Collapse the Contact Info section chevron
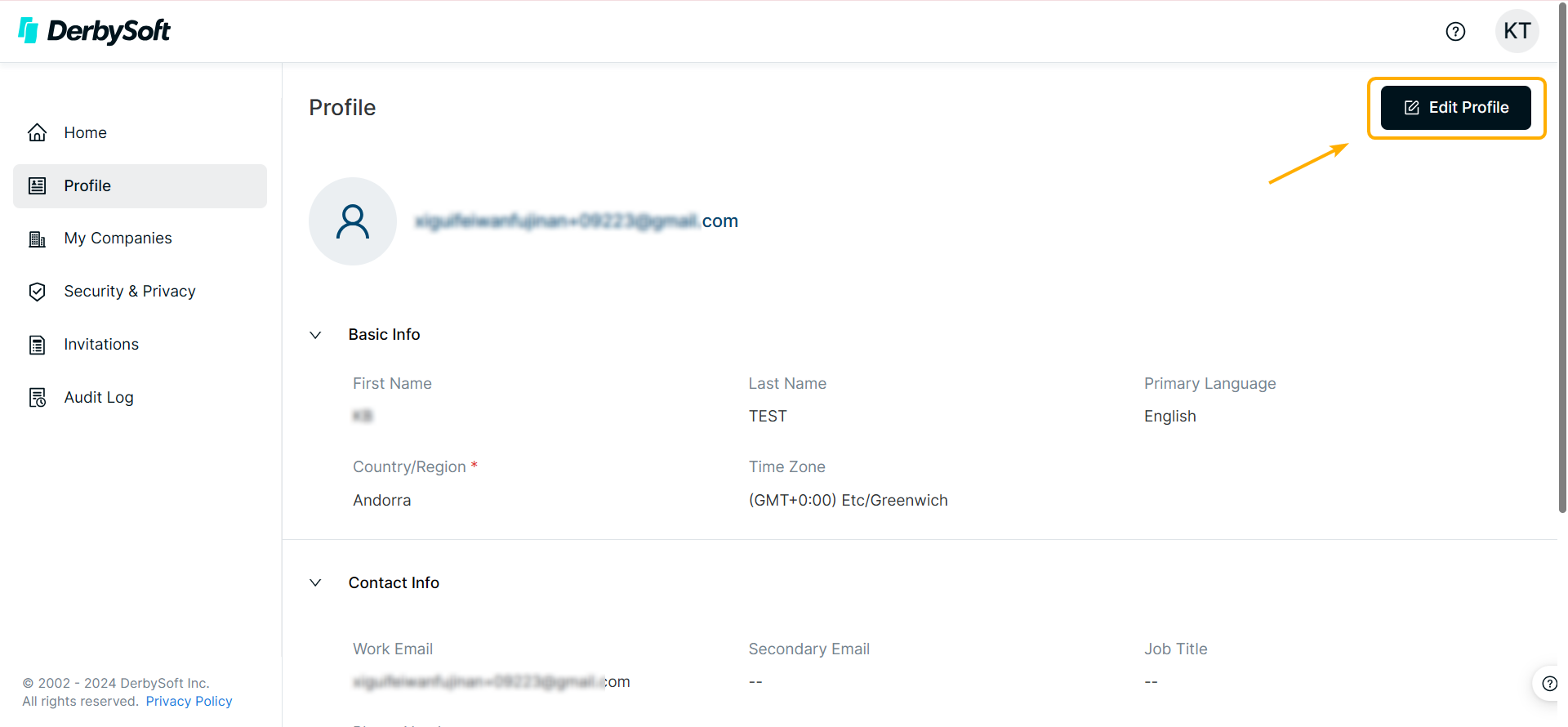 tap(315, 582)
